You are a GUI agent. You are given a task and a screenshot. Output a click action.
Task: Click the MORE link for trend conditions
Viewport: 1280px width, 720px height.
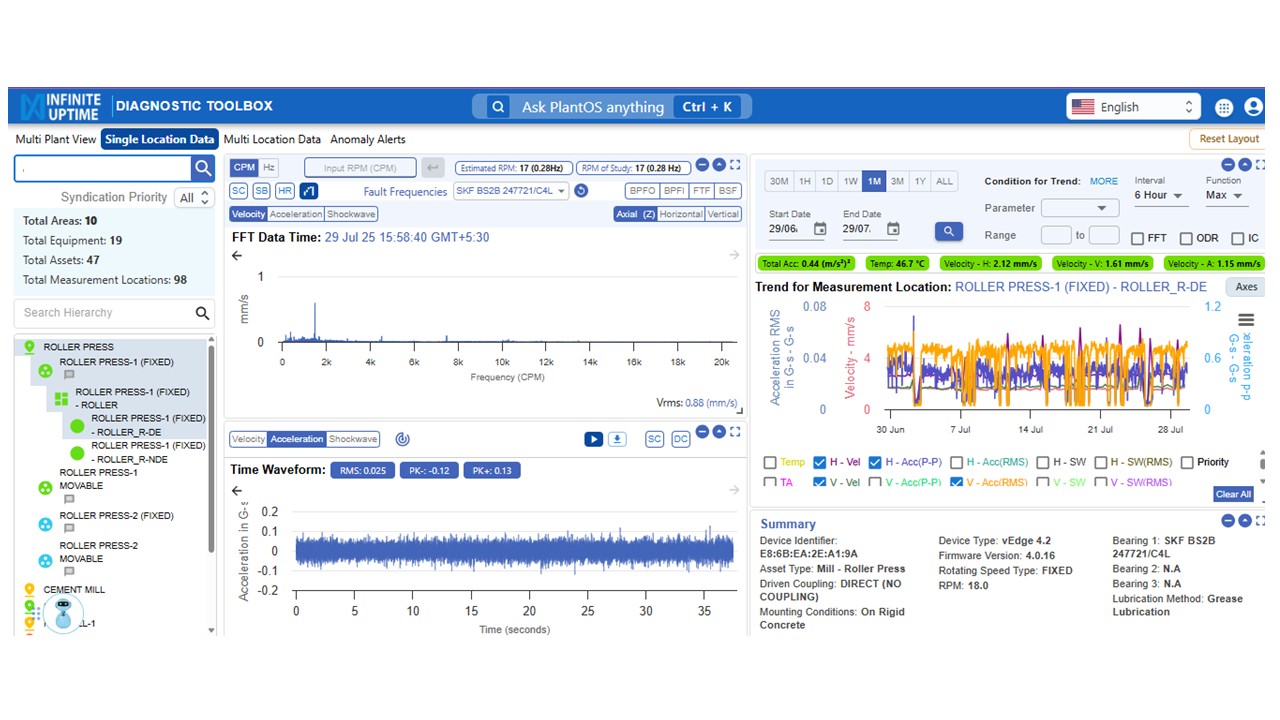pos(1103,181)
